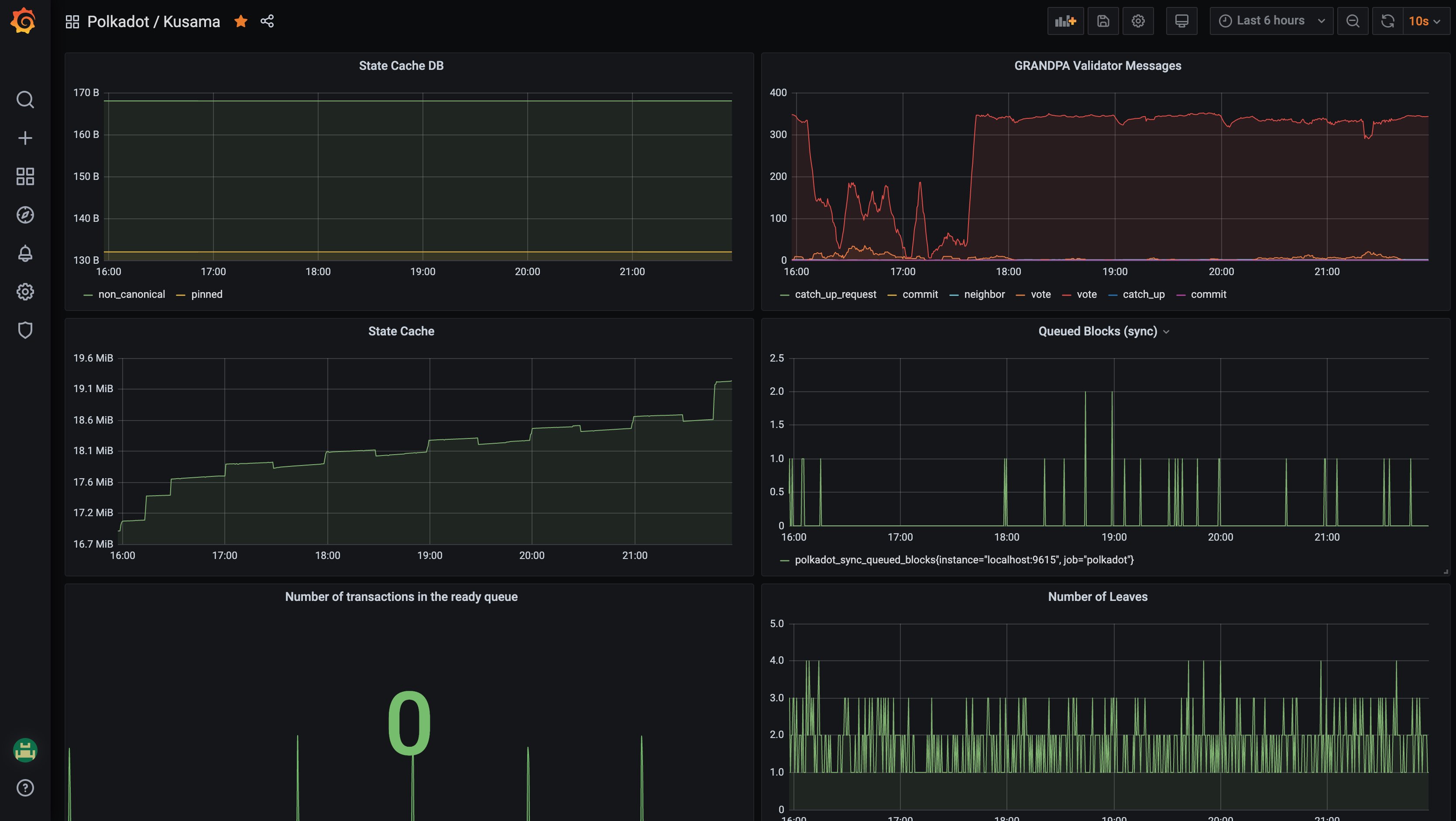
Task: Open the Number of Leaves panel title menu
Action: pyautogui.click(x=1097, y=597)
